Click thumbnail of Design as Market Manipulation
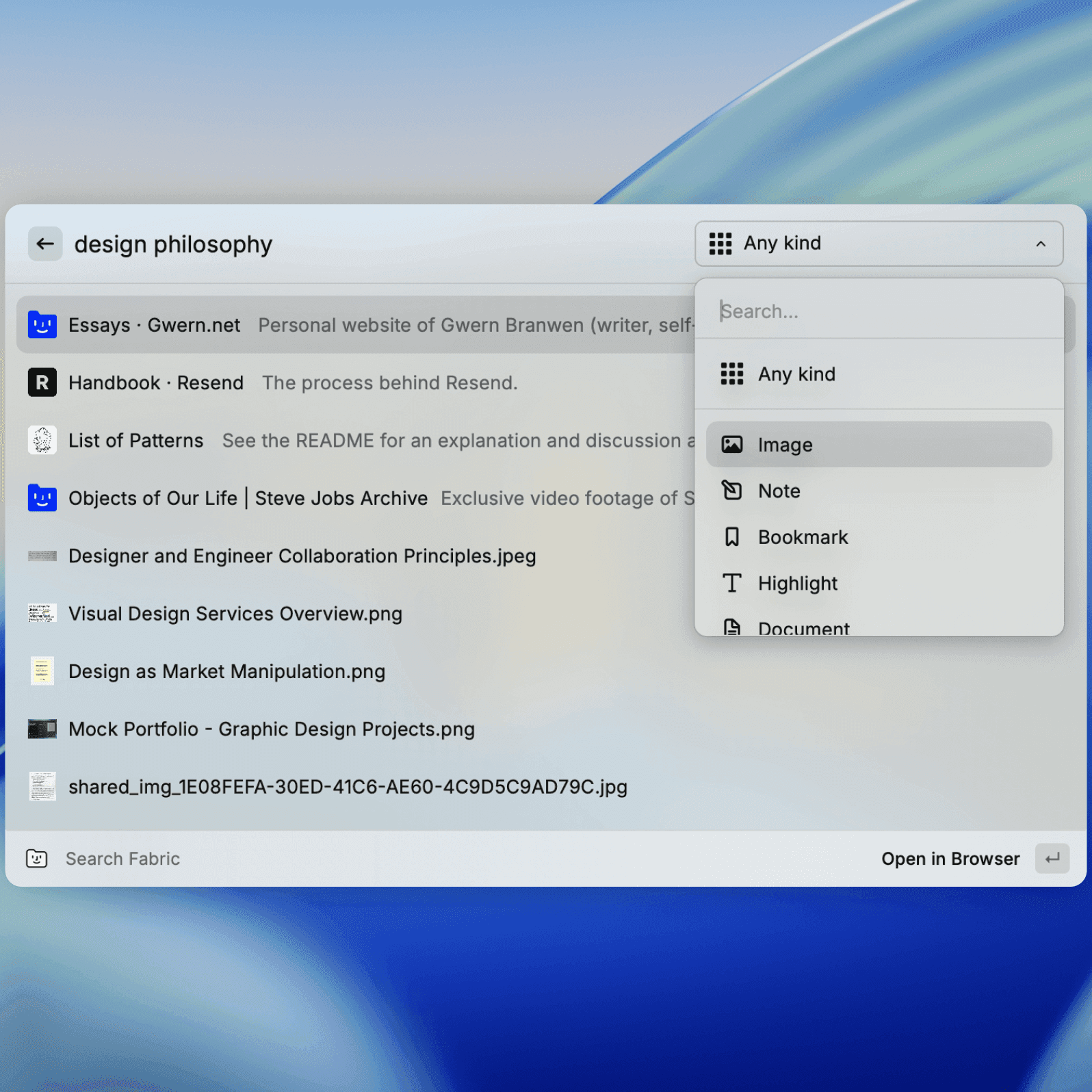 point(42,671)
